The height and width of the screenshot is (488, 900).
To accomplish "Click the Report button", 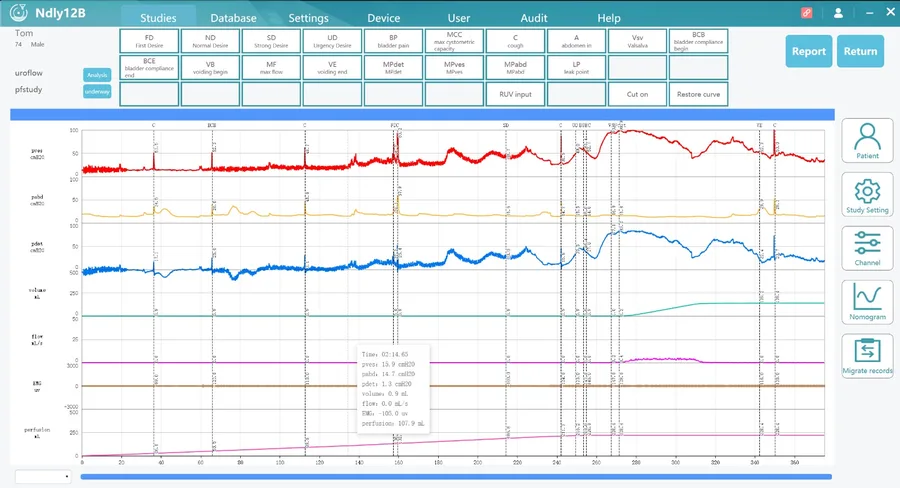I will click(x=809, y=51).
